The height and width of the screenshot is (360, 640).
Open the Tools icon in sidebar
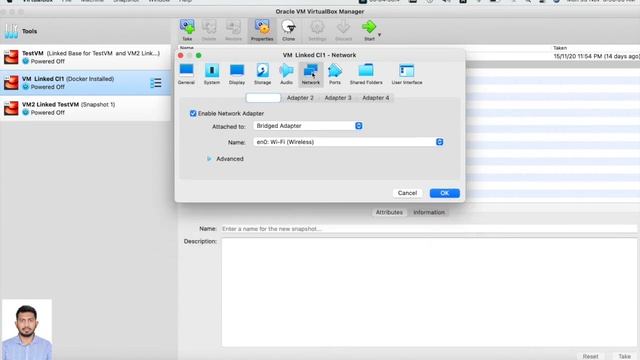tap(11, 31)
